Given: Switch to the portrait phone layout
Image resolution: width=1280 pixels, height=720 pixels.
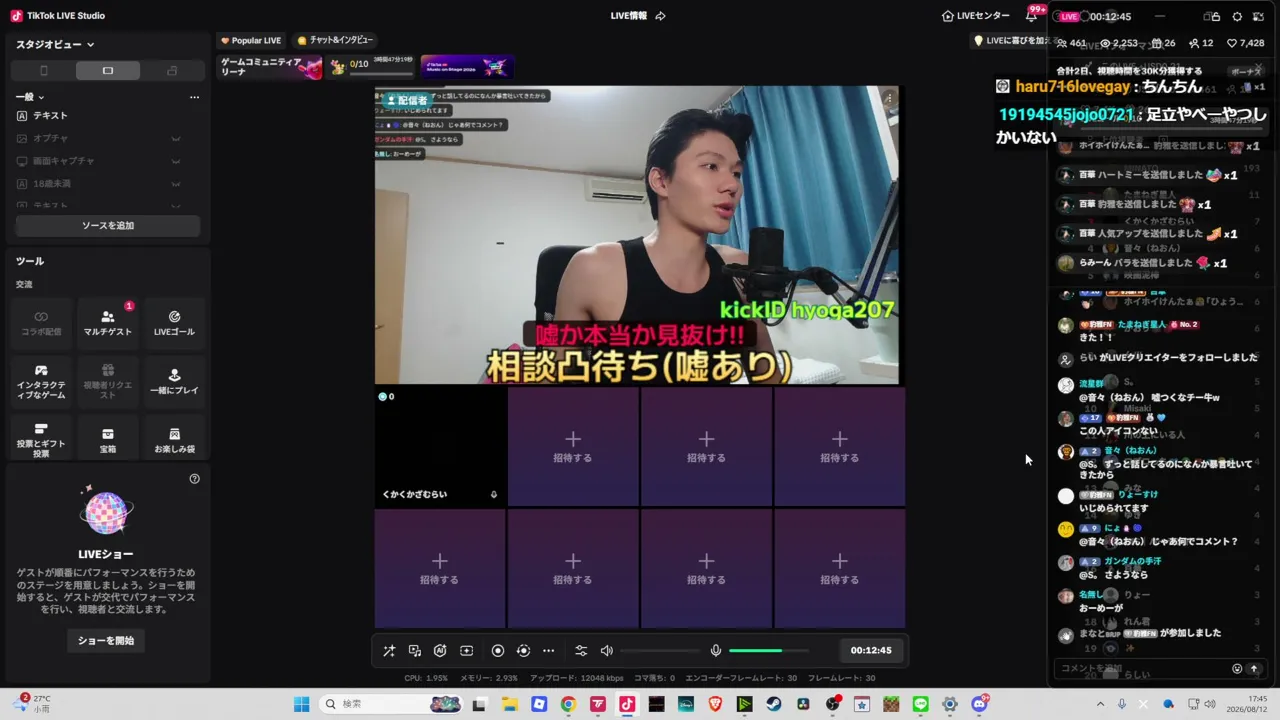Looking at the screenshot, I should [43, 71].
